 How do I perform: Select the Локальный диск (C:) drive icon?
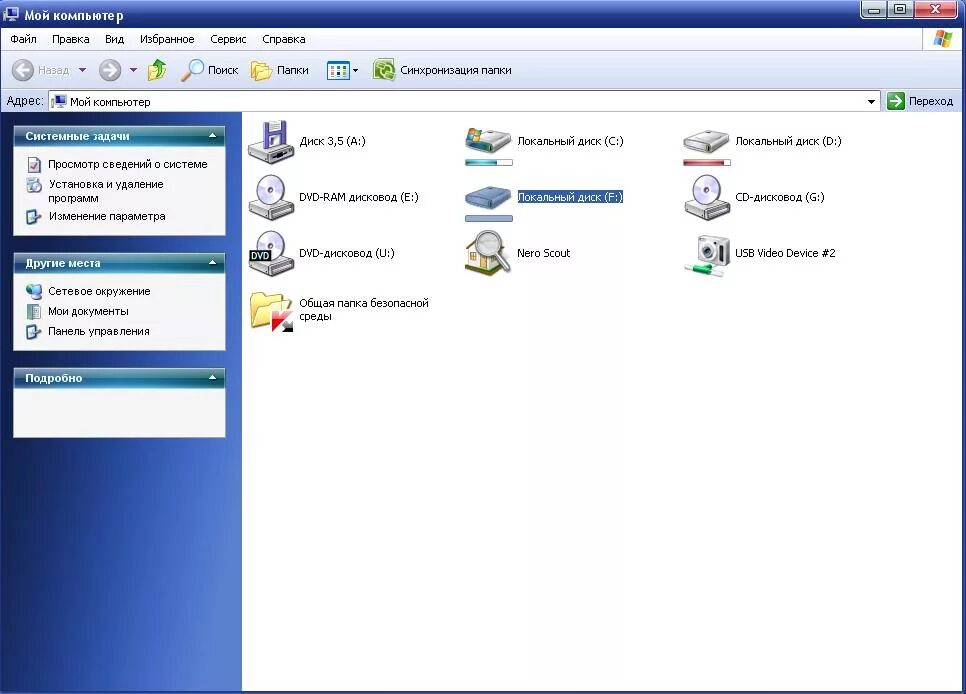click(x=489, y=141)
